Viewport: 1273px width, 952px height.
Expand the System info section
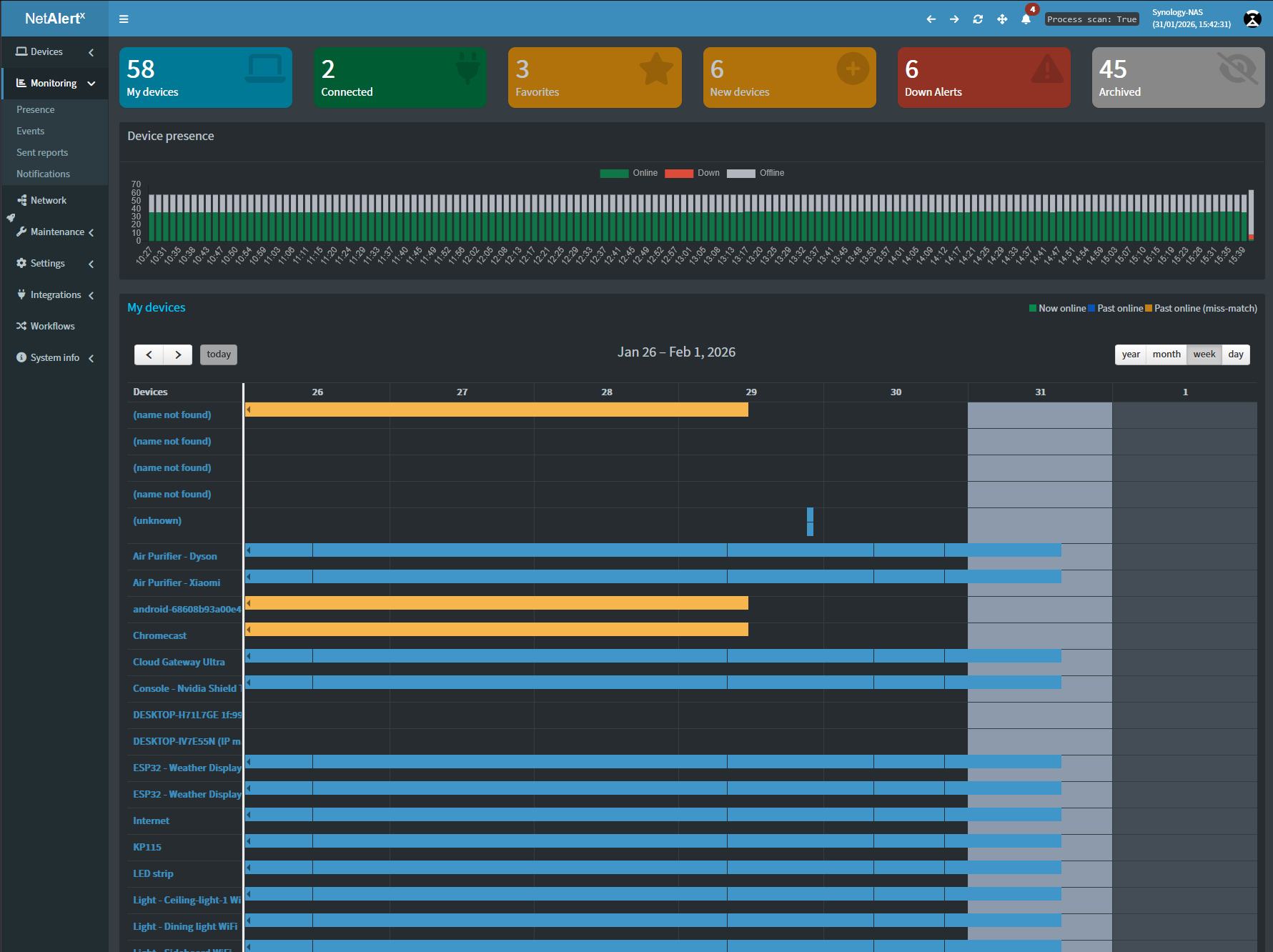(x=91, y=358)
